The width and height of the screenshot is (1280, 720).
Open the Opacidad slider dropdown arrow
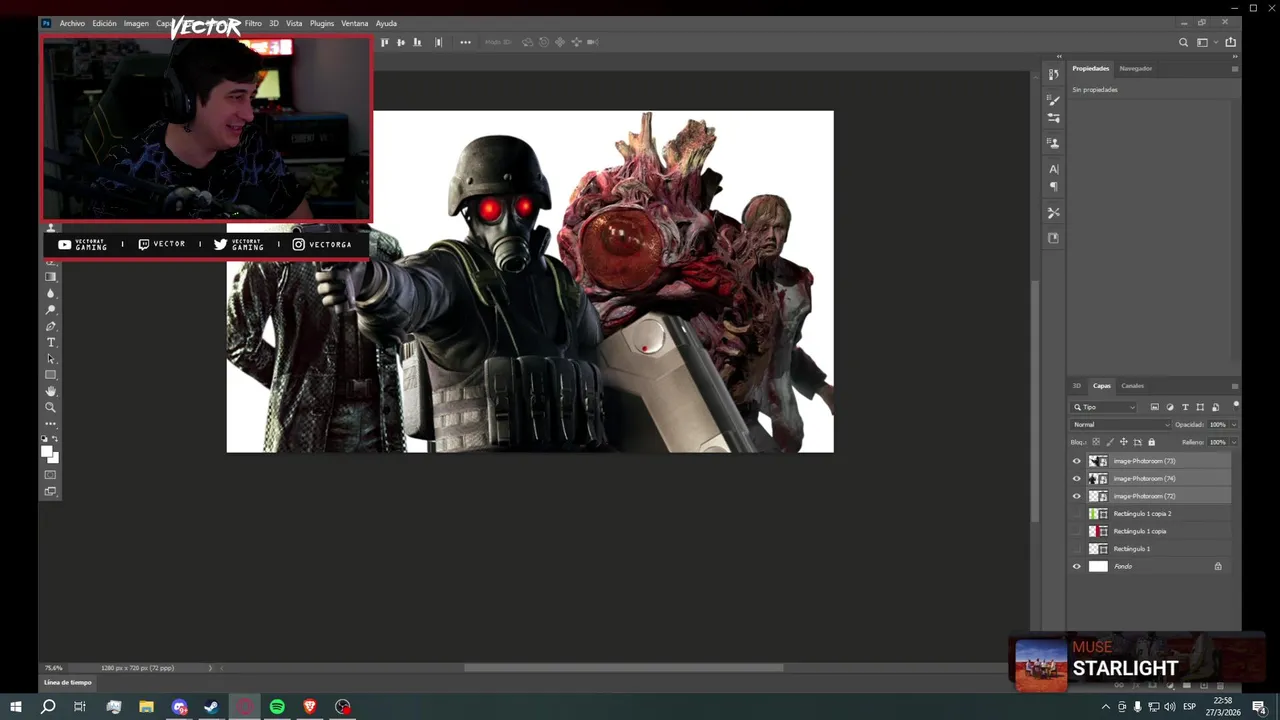1233,425
